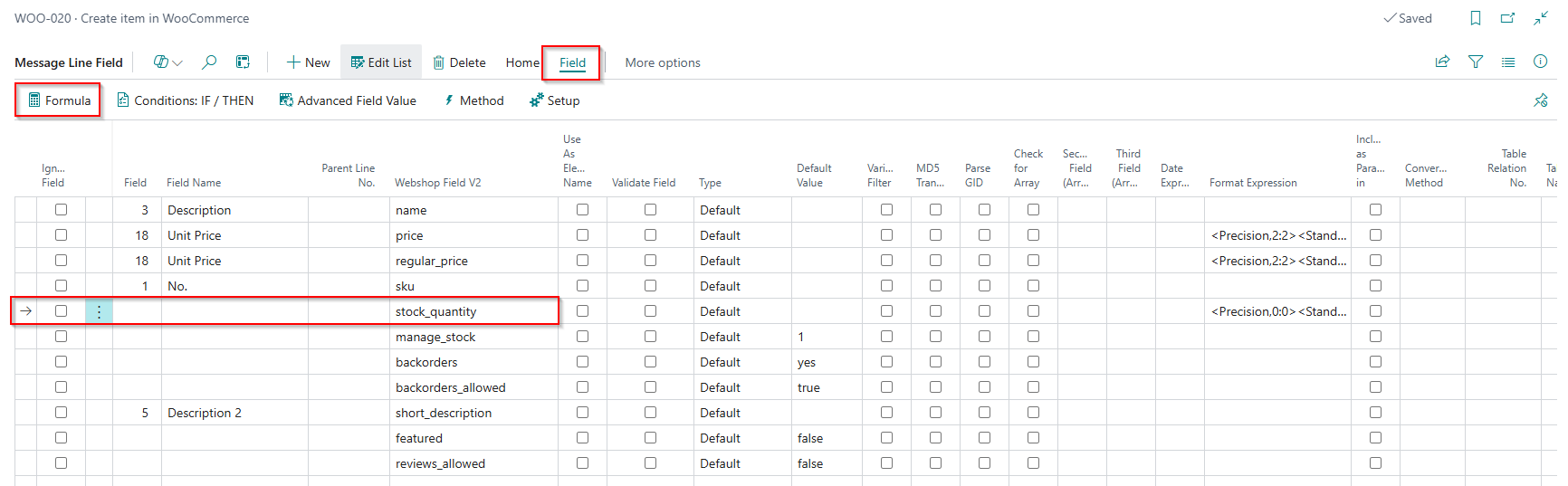Click the Table Relation No. column header
This screenshot has width=1568, height=486.
1506,168
